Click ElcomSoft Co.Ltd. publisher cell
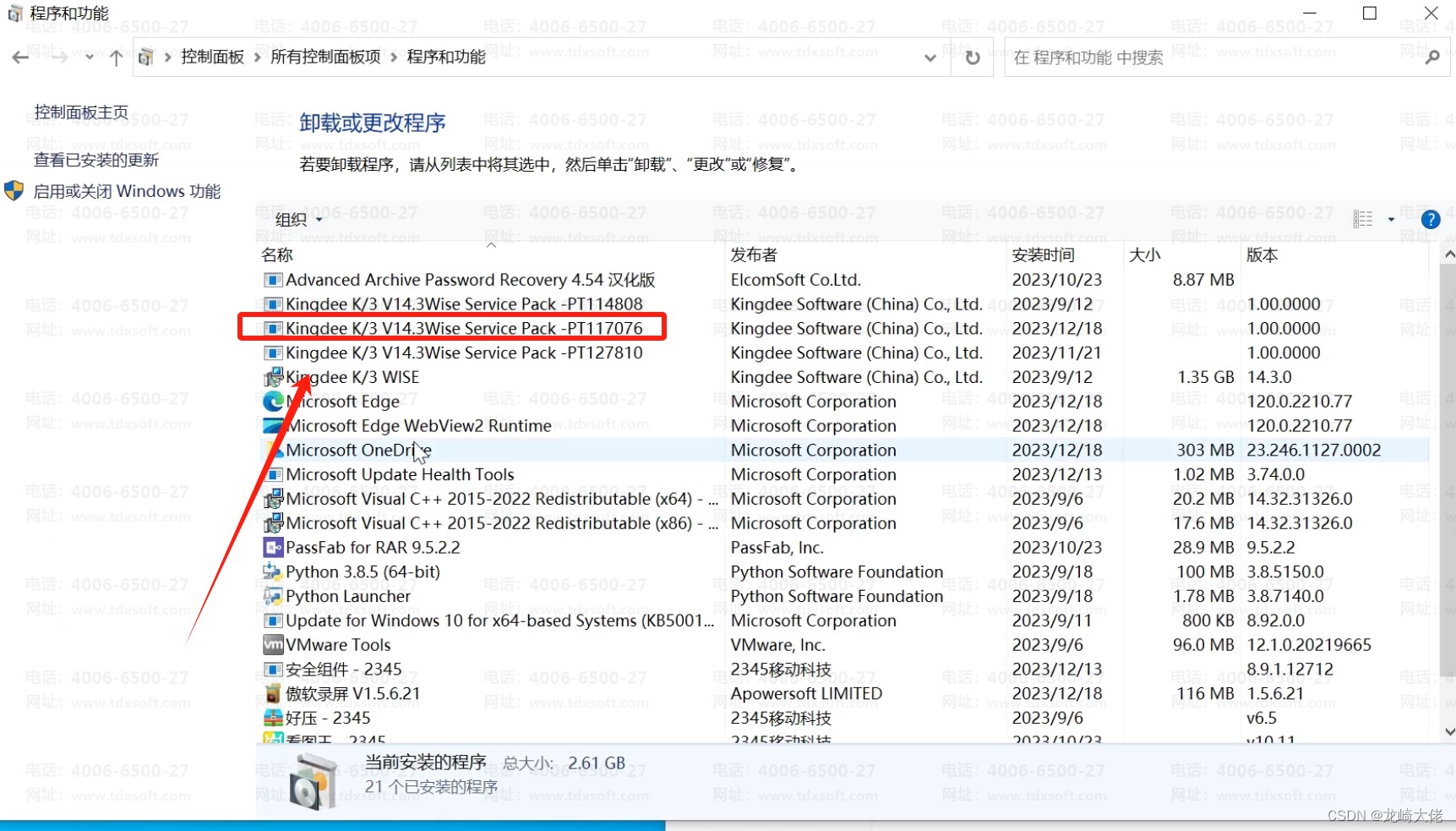1456x831 pixels. coord(796,280)
